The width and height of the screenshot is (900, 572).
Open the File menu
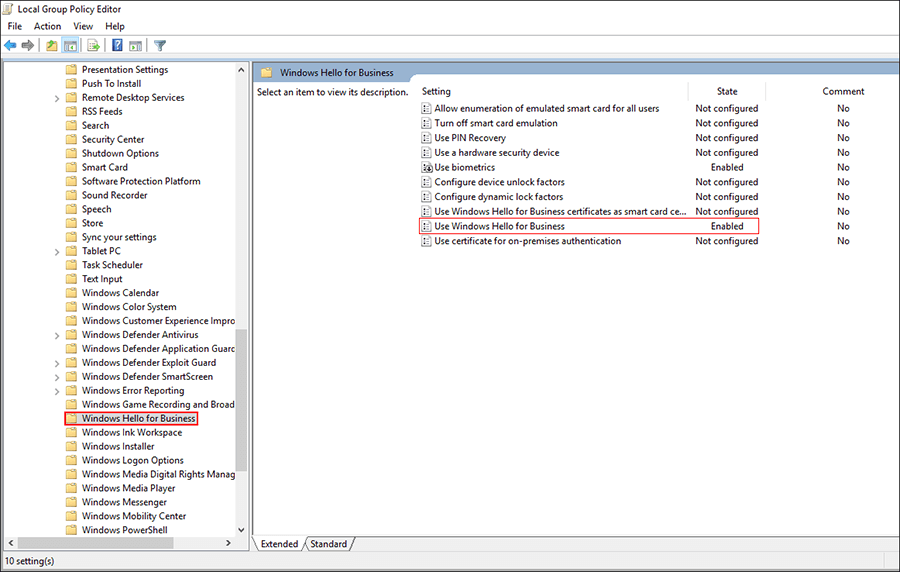pyautogui.click(x=15, y=26)
